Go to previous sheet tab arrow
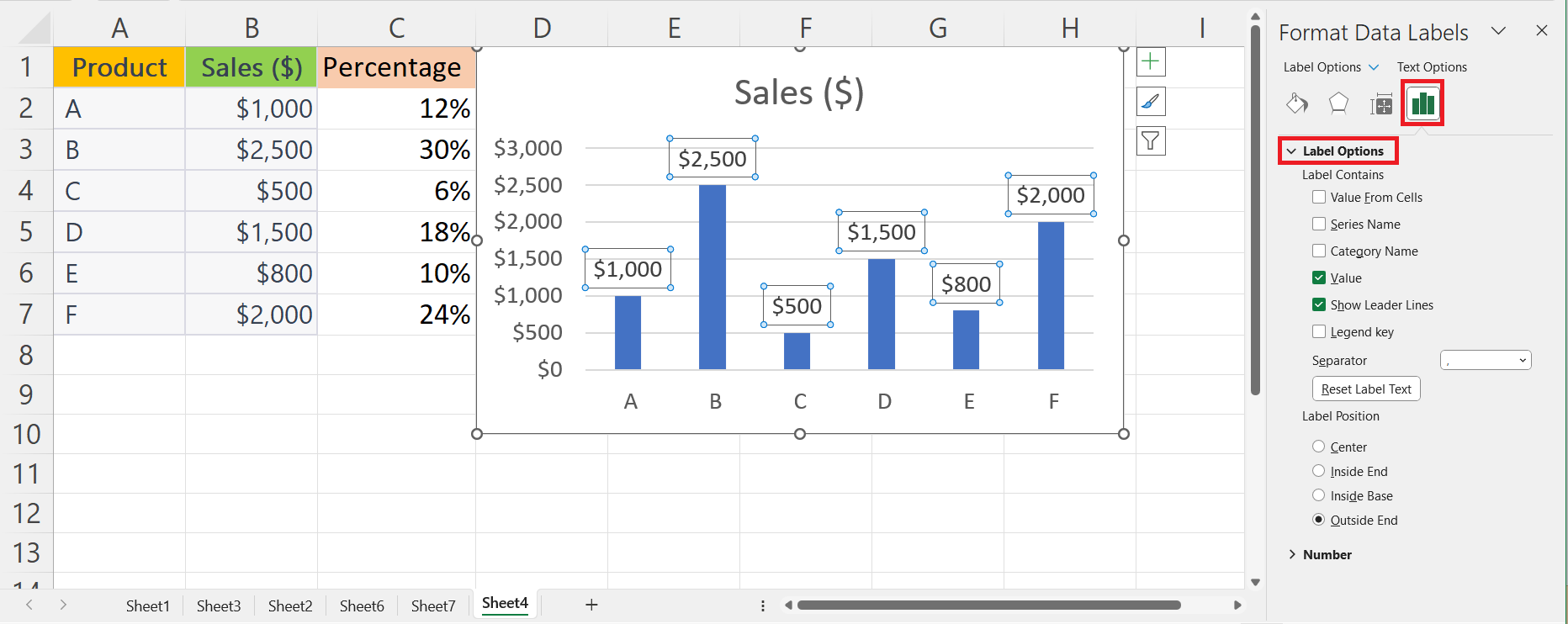Image resolution: width=1568 pixels, height=624 pixels. (29, 605)
